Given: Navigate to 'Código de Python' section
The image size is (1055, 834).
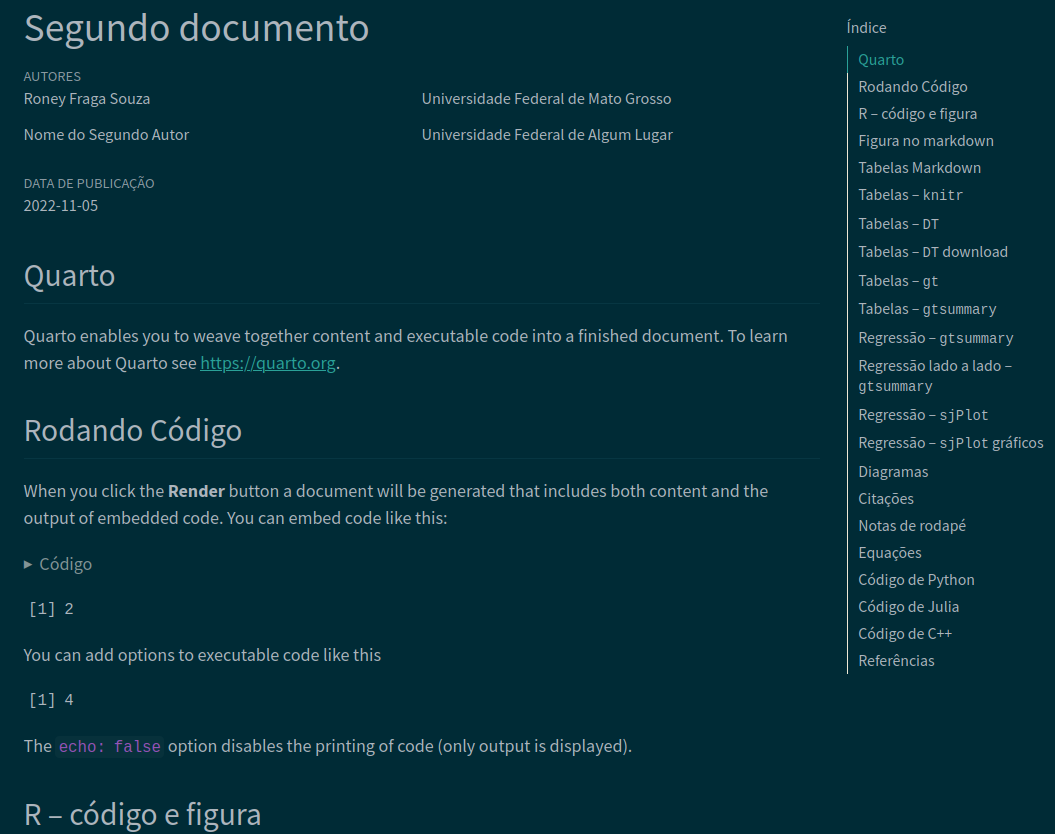Looking at the screenshot, I should (x=916, y=580).
